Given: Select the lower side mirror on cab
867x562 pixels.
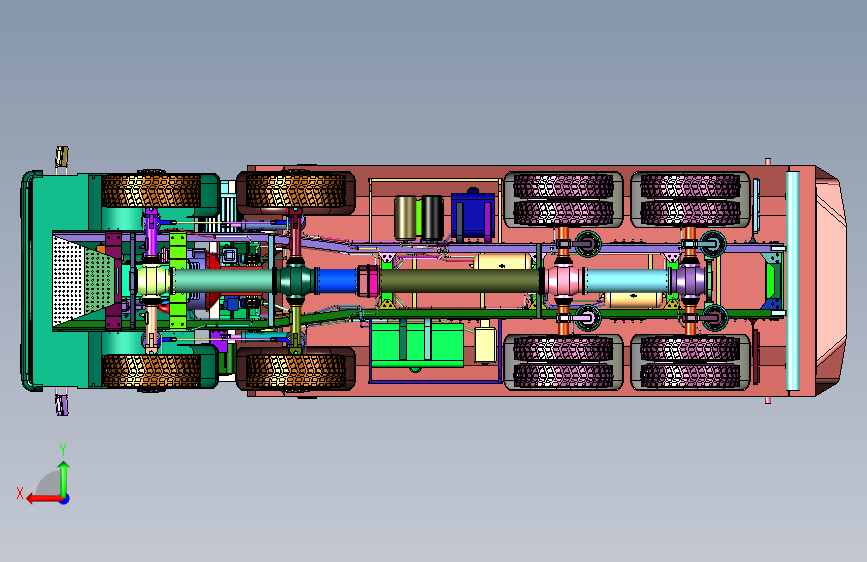Looking at the screenshot, I should click(x=62, y=404).
